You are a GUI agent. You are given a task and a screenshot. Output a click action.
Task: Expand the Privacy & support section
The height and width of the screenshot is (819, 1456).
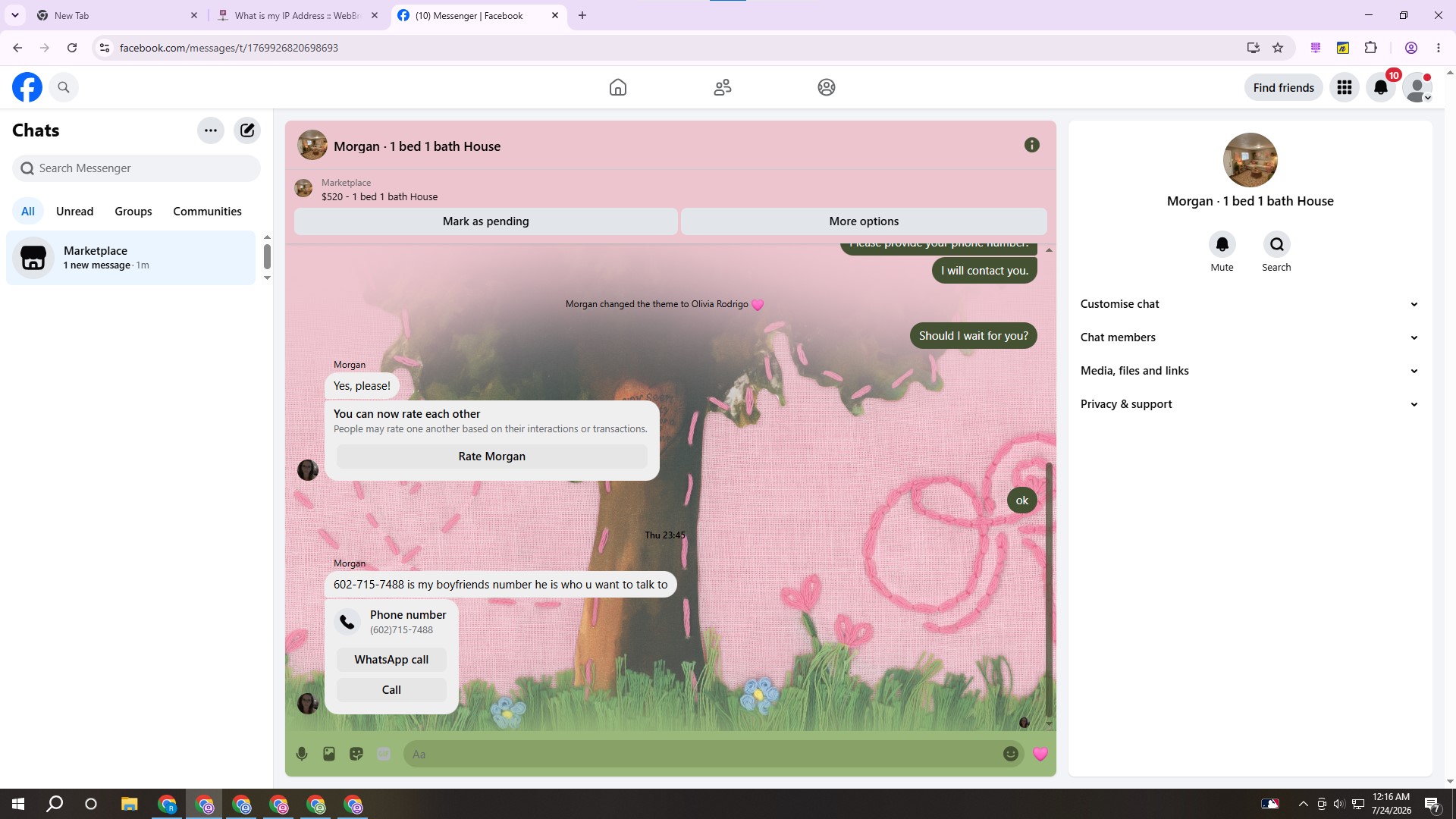[x=1250, y=404]
